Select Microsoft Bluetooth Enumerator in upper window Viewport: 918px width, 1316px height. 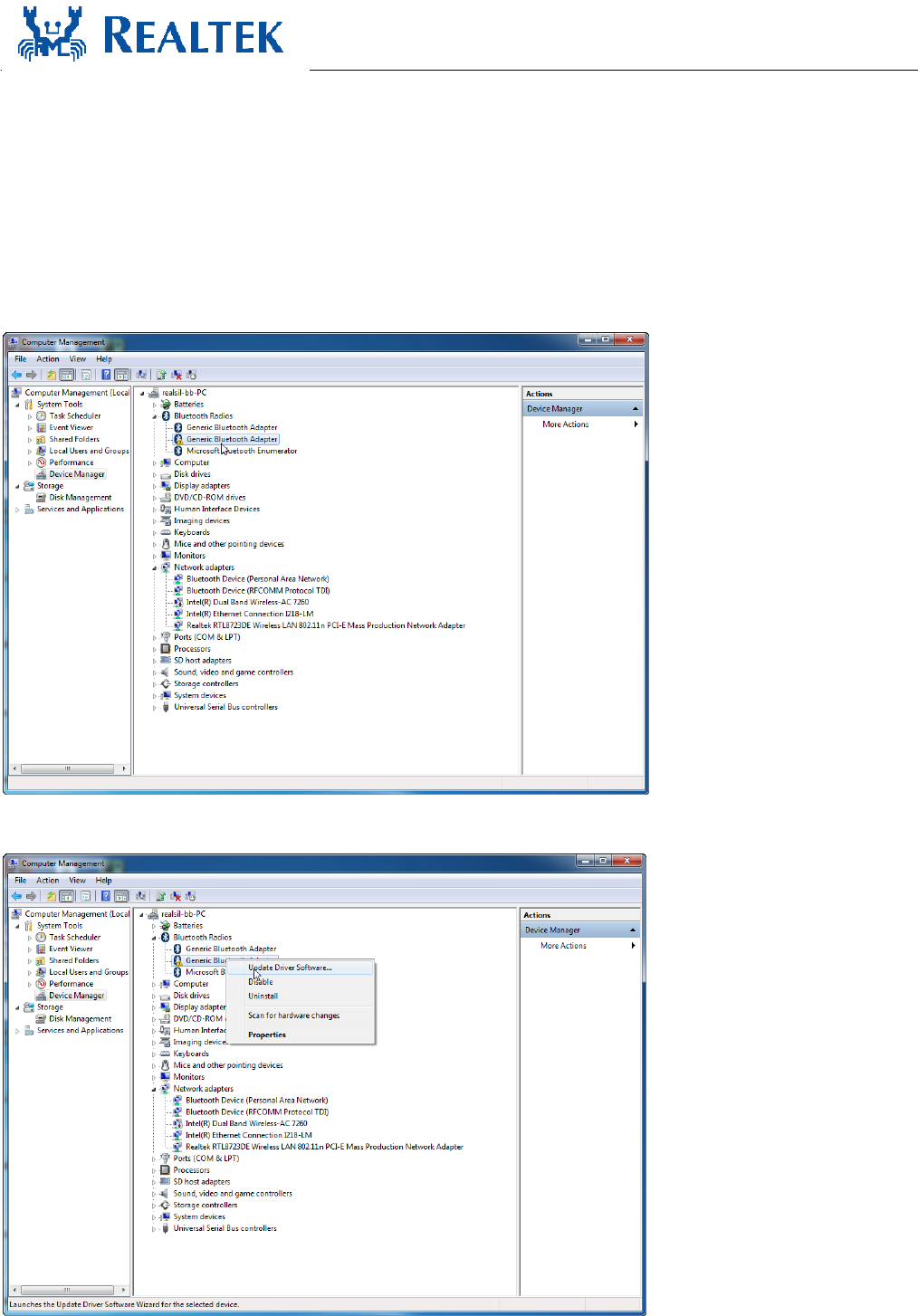point(242,451)
